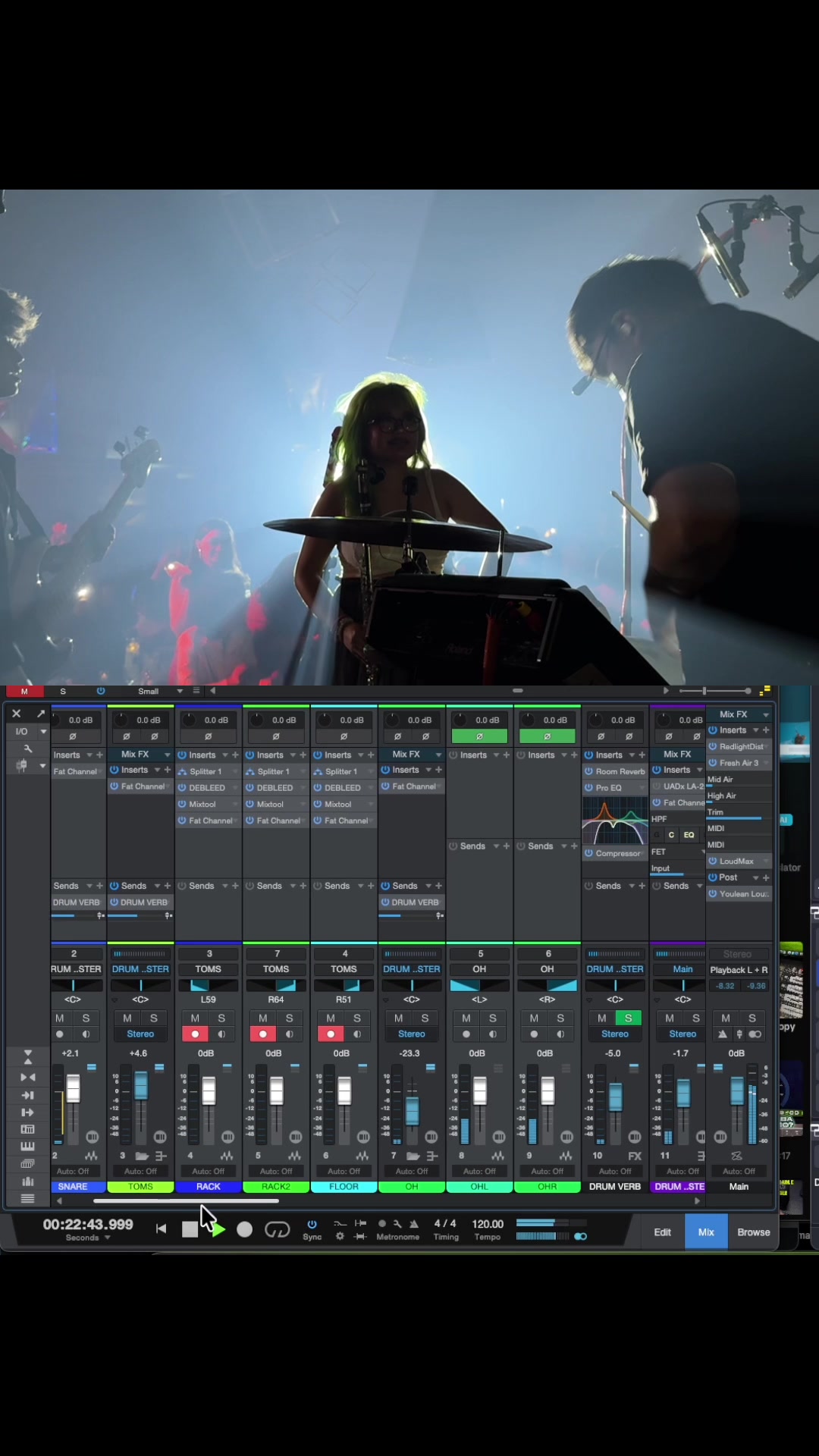Toggle the Loop icon in the transport
Viewport: 819px width, 1456px height.
[x=278, y=1230]
